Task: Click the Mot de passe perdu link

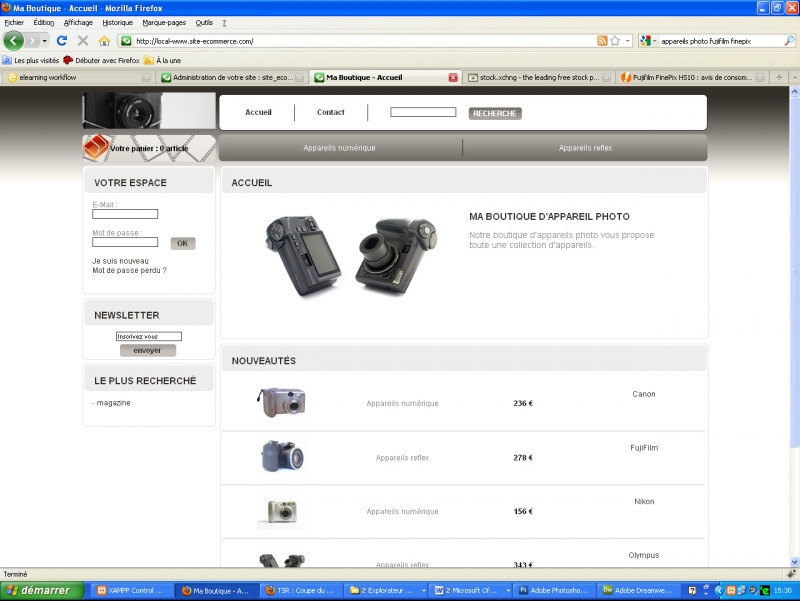Action: (130, 270)
